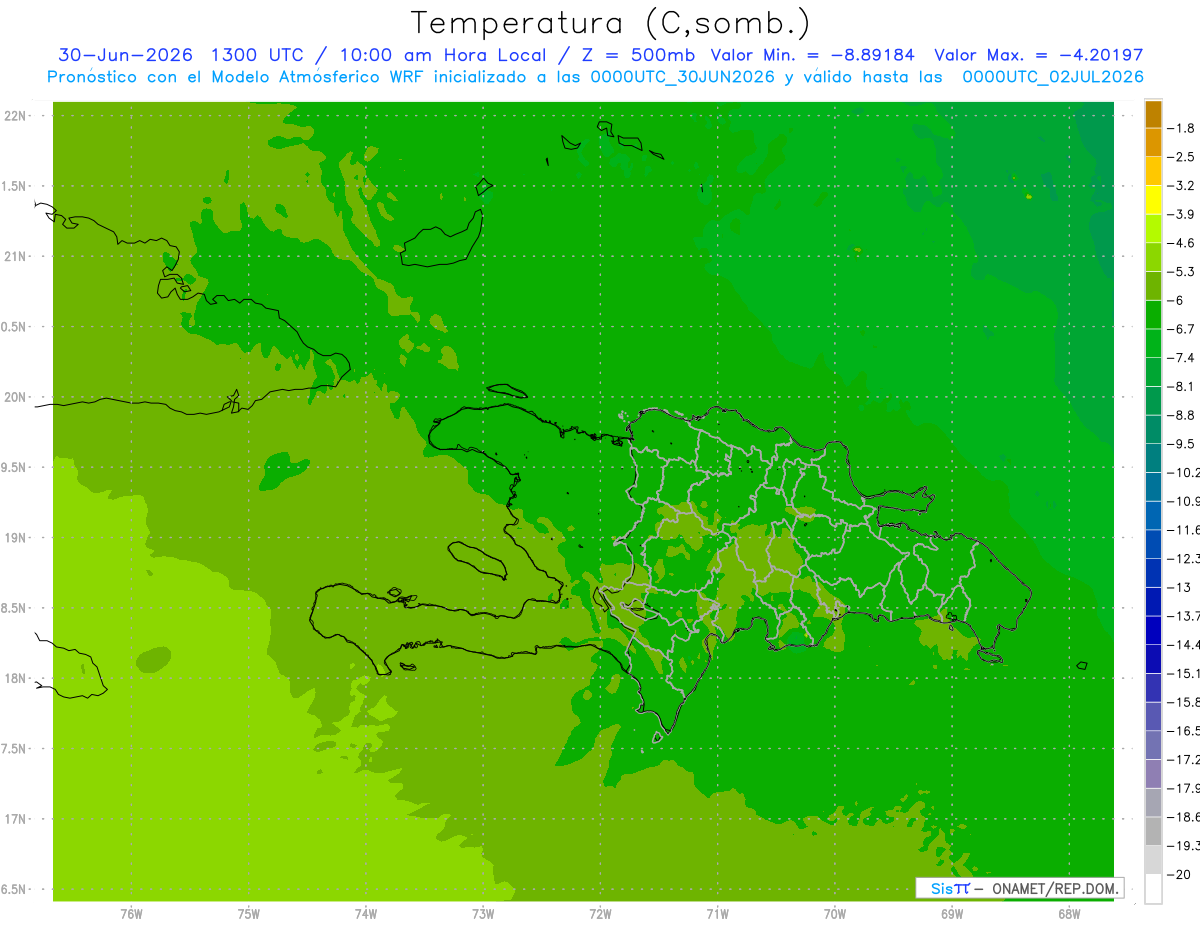
Task: Pick the white swatch below -20
Action: pos(1153,888)
